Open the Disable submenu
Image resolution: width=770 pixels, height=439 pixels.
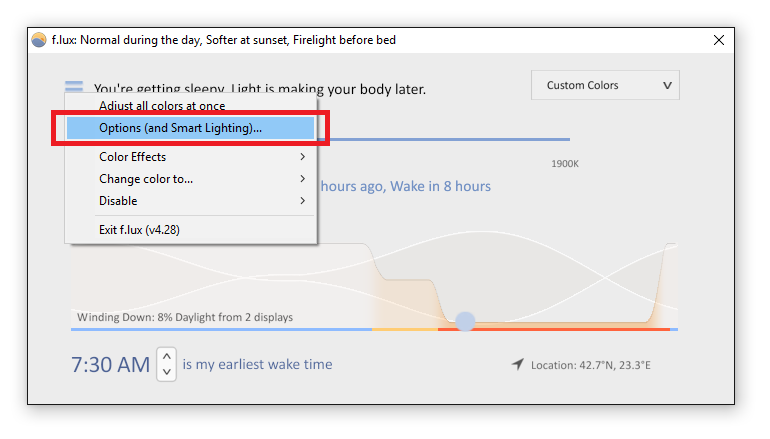(191, 201)
